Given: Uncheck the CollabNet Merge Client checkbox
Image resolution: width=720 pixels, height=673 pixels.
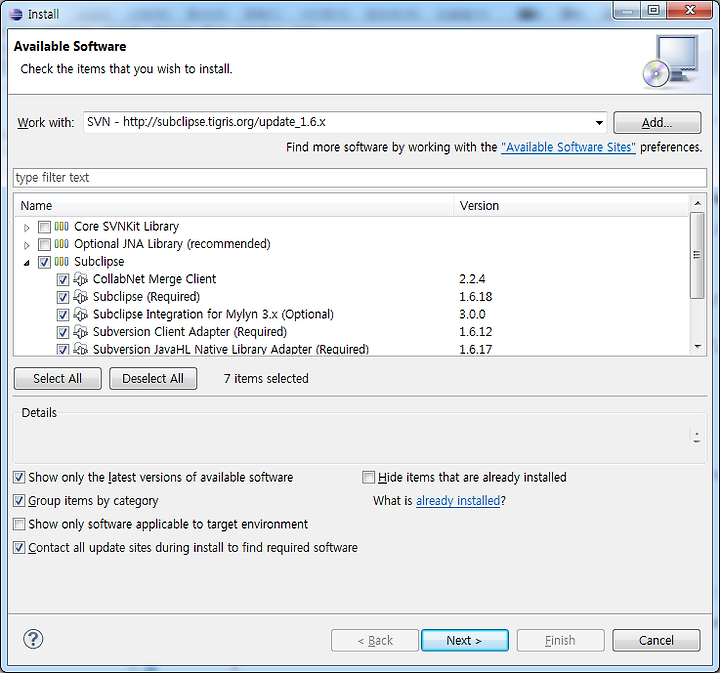Looking at the screenshot, I should point(63,280).
